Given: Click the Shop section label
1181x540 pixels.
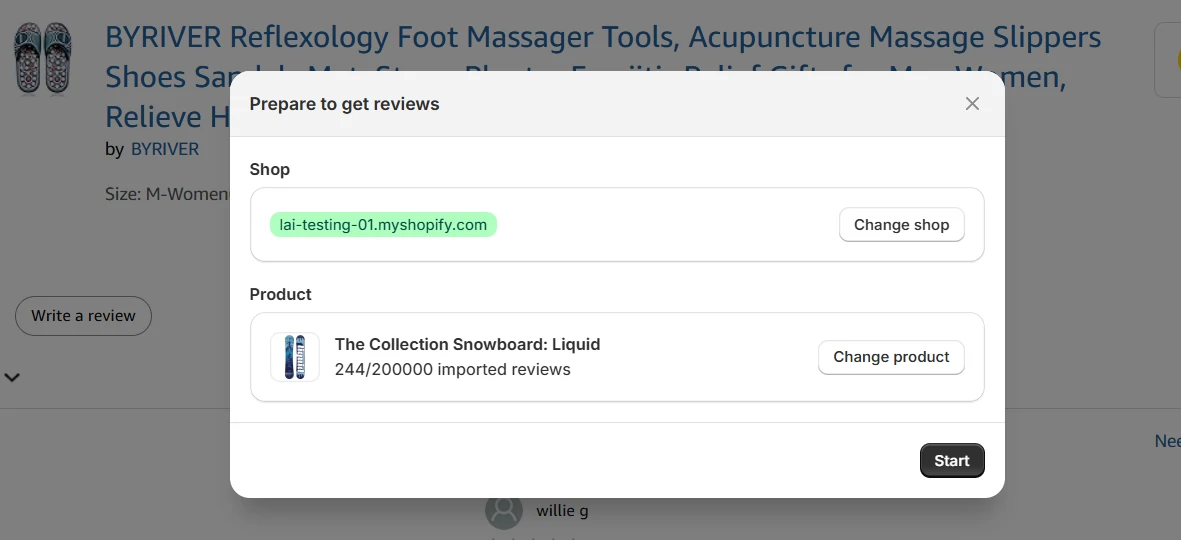Looking at the screenshot, I should coord(269,170).
